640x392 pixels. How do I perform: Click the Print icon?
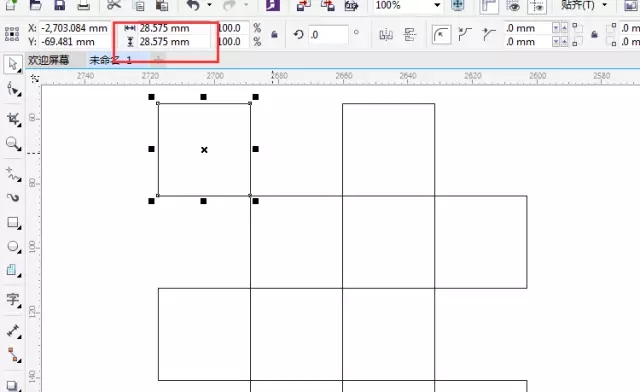pyautogui.click(x=83, y=5)
